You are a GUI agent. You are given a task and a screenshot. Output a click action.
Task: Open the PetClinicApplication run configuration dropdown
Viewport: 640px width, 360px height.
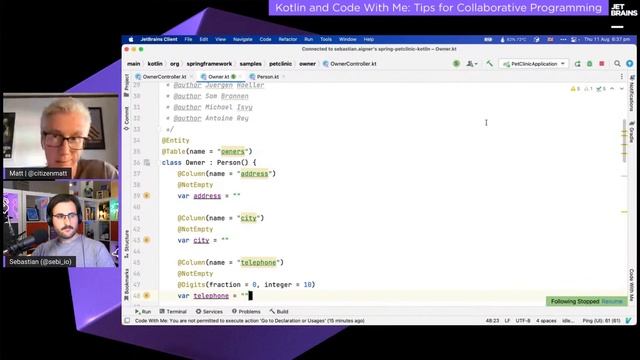[533, 64]
